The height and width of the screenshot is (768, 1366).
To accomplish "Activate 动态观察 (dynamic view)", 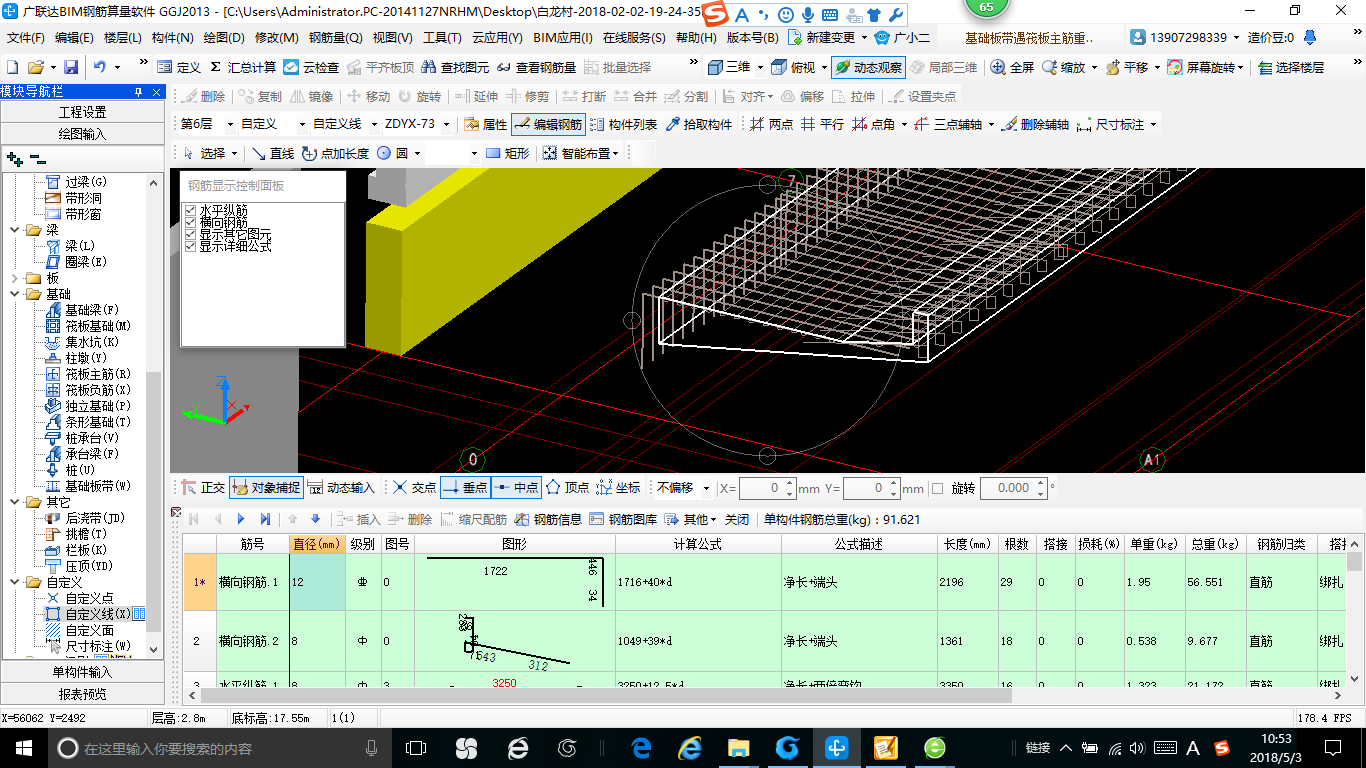I will 867,67.
